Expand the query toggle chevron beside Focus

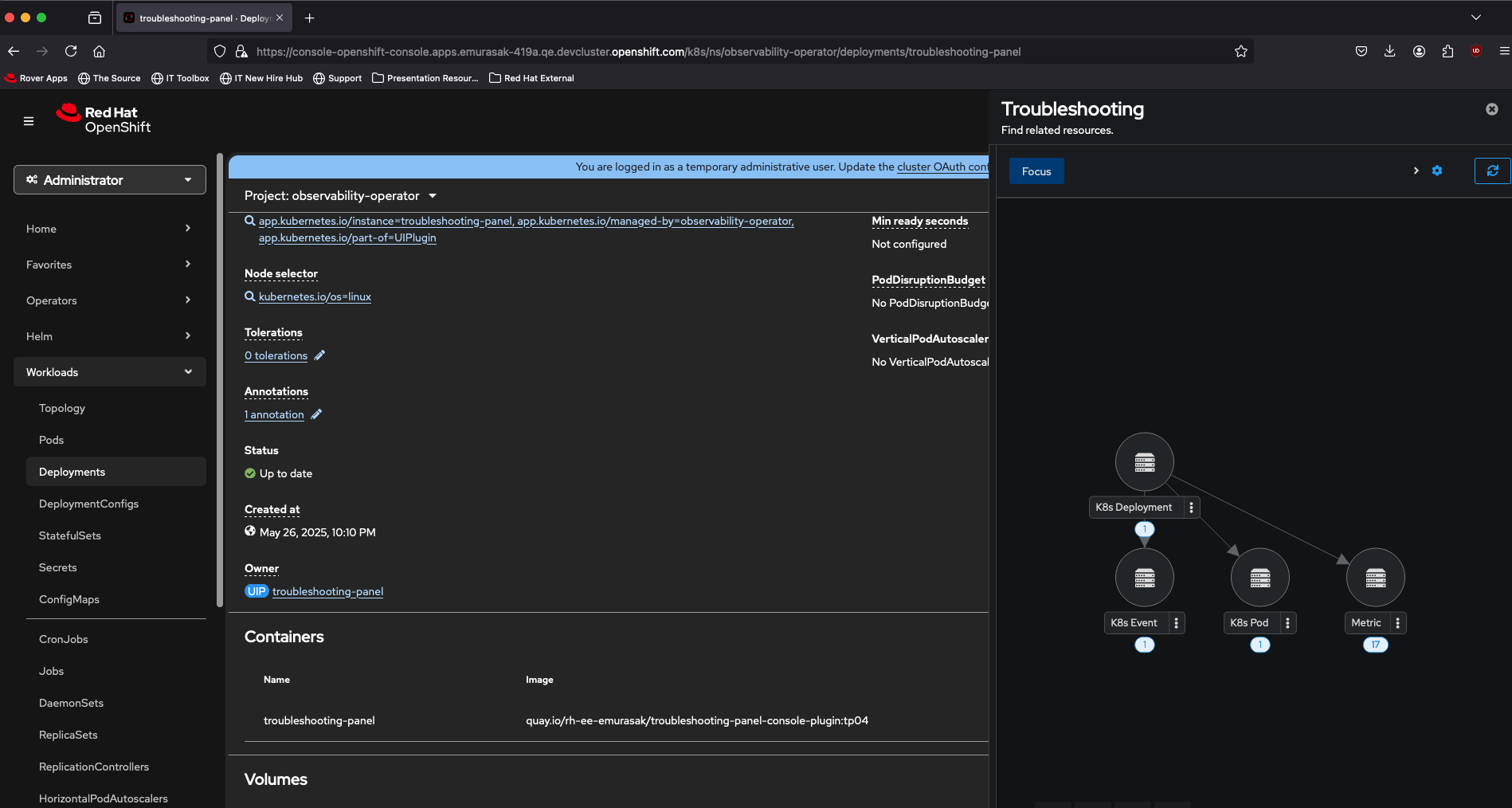pyautogui.click(x=1416, y=171)
